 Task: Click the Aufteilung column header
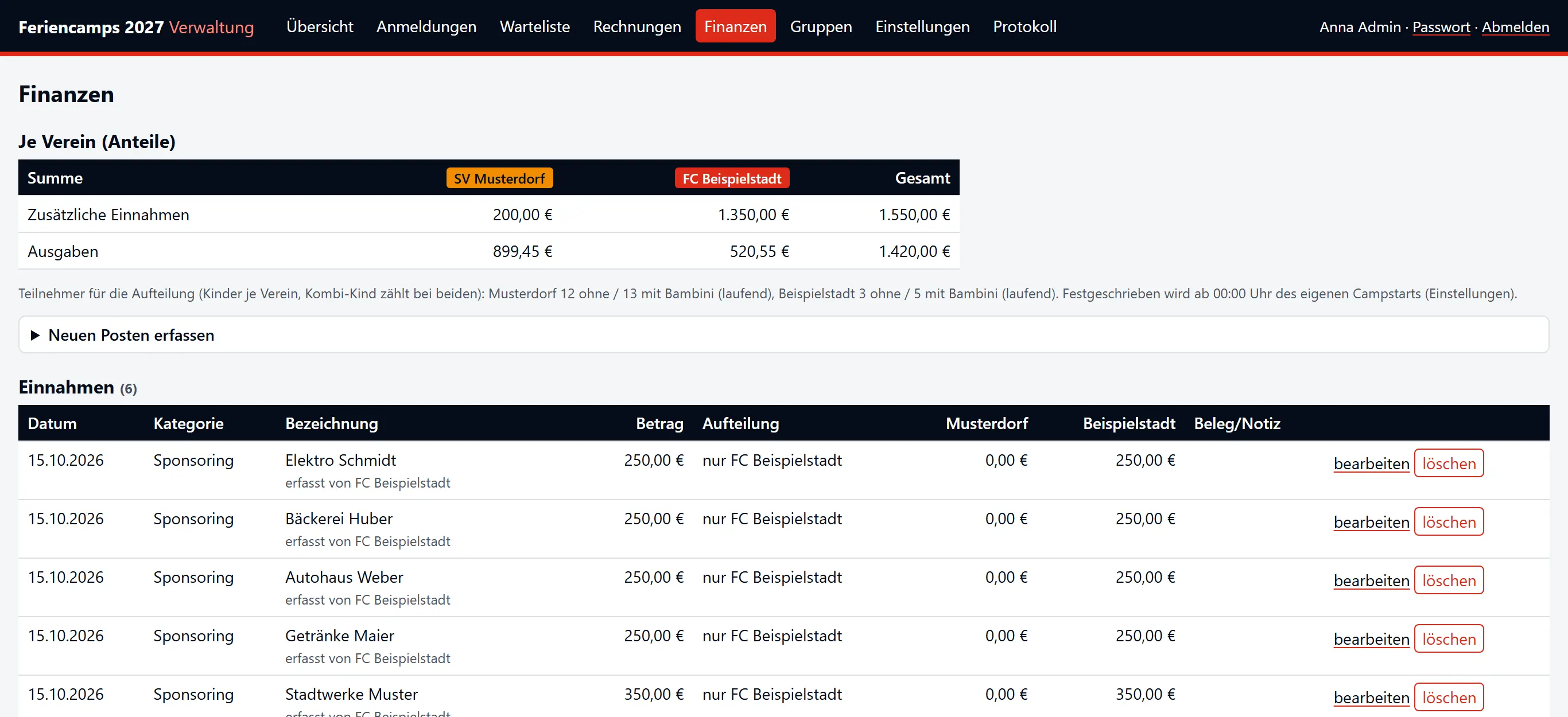740,423
